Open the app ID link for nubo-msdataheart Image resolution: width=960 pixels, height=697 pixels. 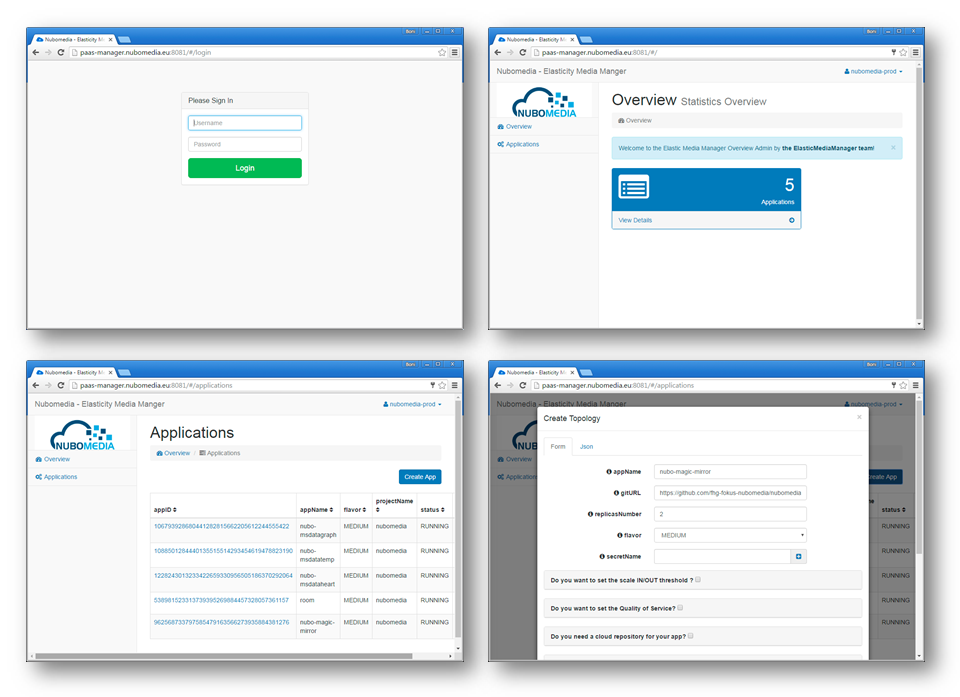click(223, 576)
